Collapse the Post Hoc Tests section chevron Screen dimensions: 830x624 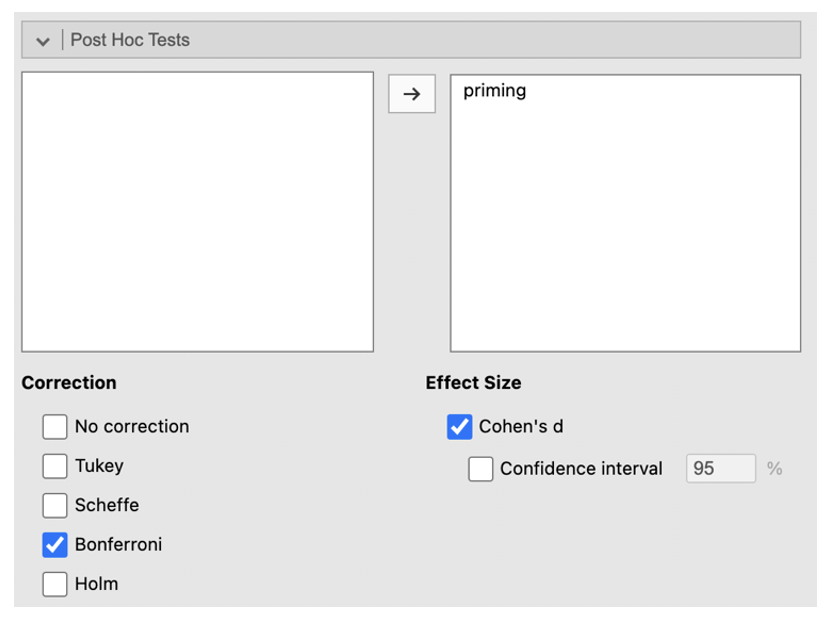coord(42,41)
